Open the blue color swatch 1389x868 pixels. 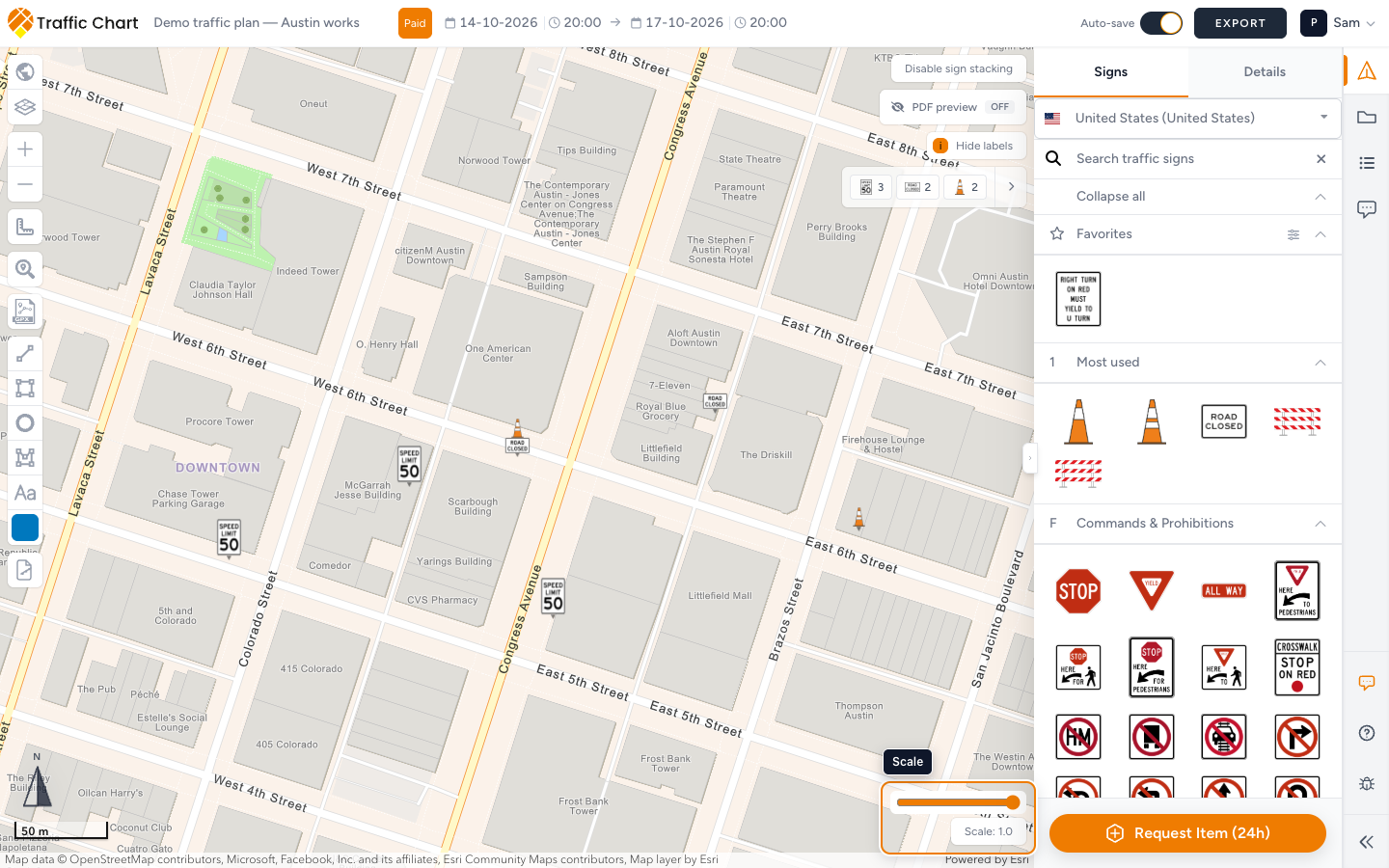point(25,528)
